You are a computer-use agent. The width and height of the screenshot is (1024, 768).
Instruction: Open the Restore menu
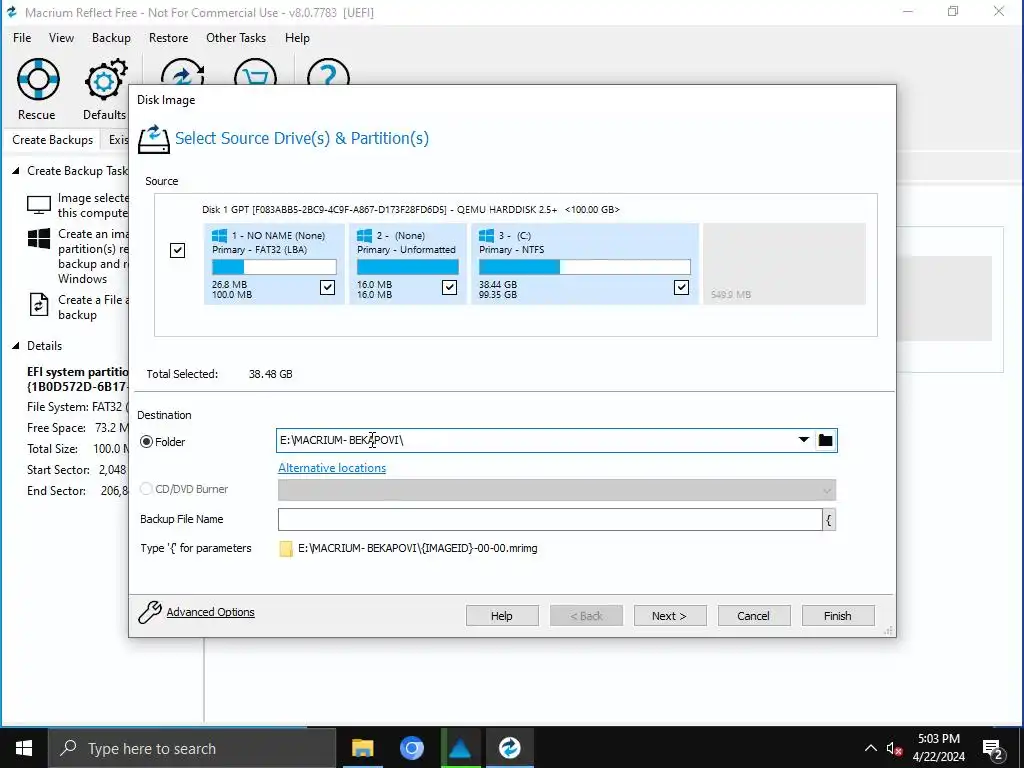pyautogui.click(x=168, y=38)
